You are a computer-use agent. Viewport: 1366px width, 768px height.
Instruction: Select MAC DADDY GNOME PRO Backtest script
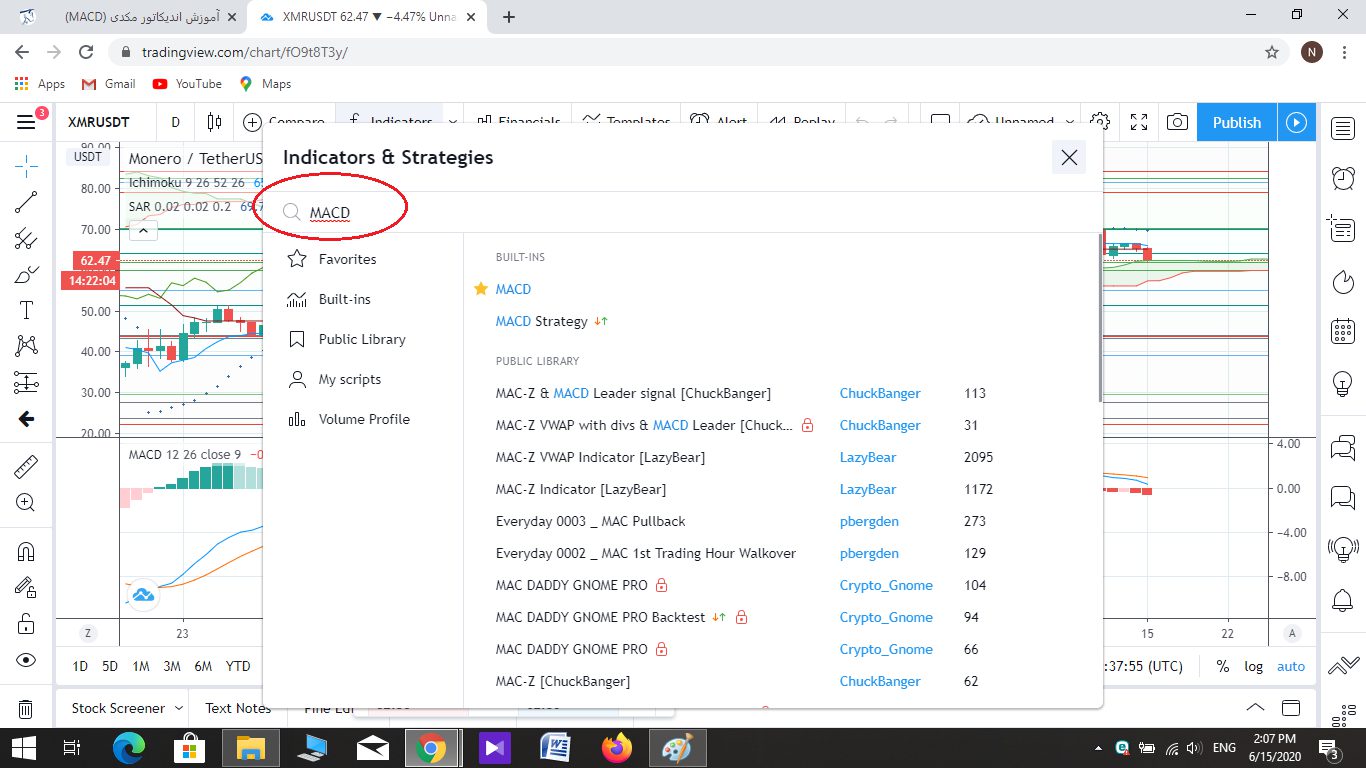[x=600, y=617]
